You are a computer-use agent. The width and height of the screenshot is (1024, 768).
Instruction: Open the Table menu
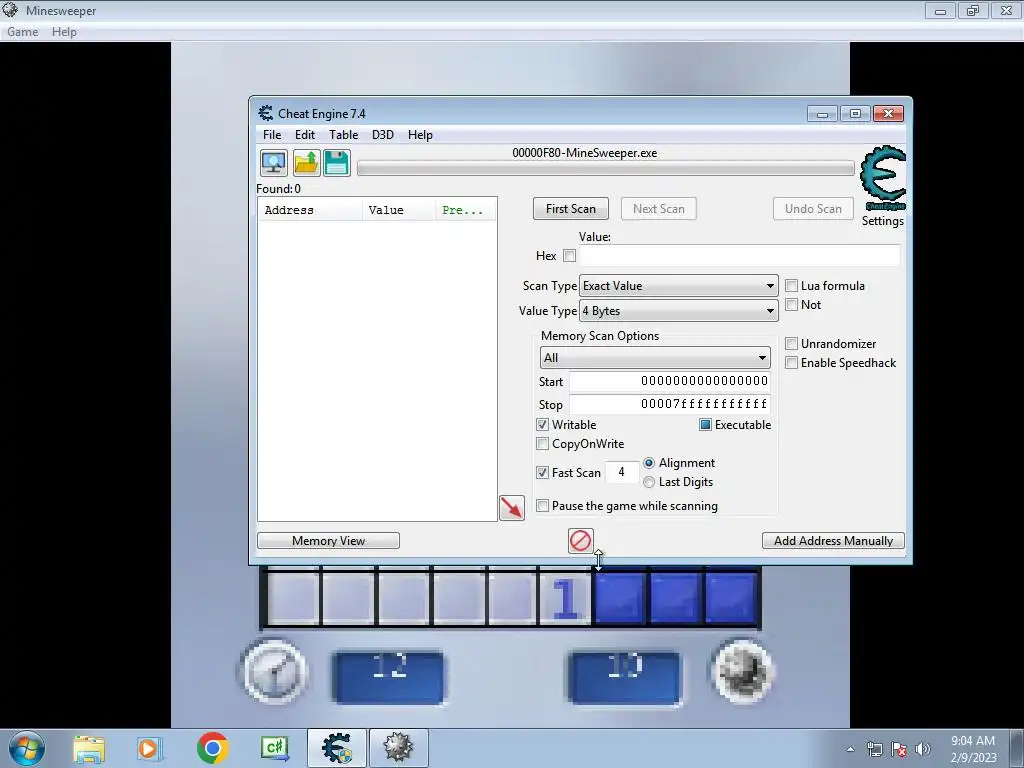344,135
